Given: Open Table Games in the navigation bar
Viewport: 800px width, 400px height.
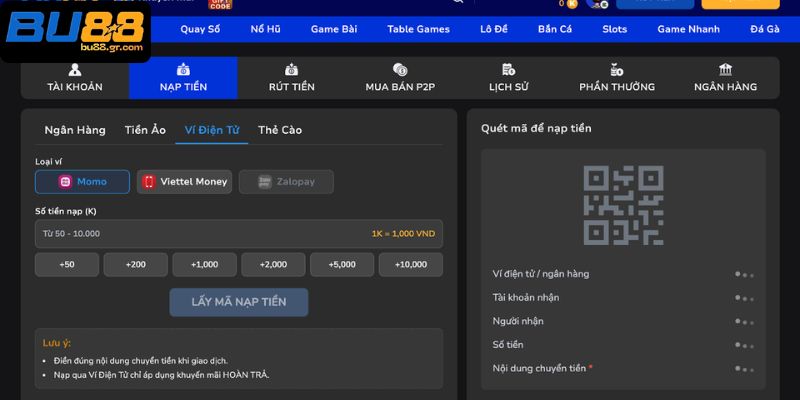Looking at the screenshot, I should point(418,29).
